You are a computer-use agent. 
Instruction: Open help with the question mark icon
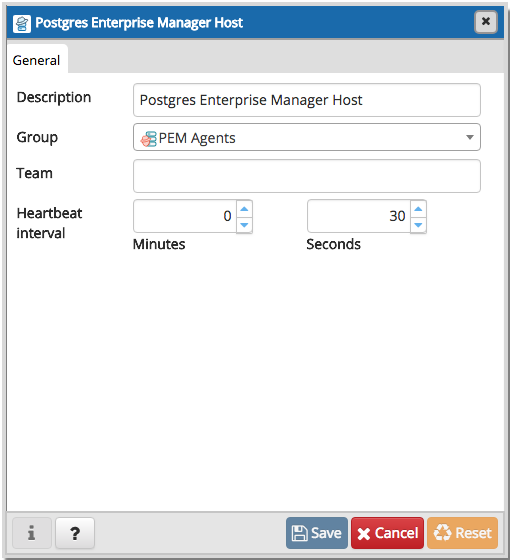pyautogui.click(x=75, y=533)
